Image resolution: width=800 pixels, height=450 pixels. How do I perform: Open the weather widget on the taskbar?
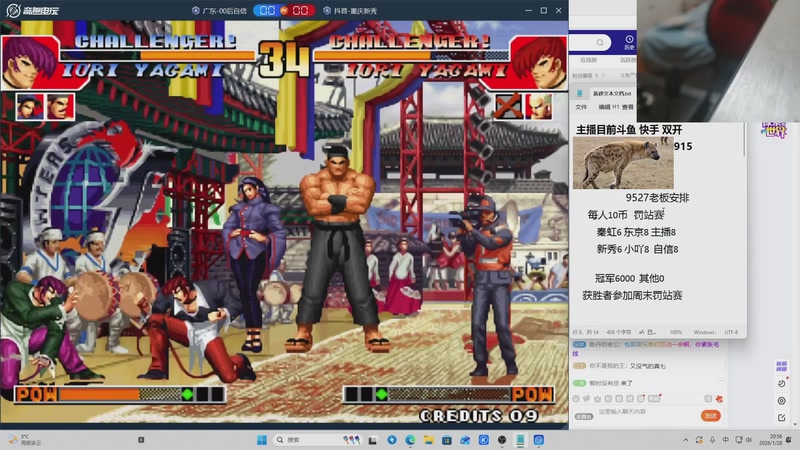[24, 440]
